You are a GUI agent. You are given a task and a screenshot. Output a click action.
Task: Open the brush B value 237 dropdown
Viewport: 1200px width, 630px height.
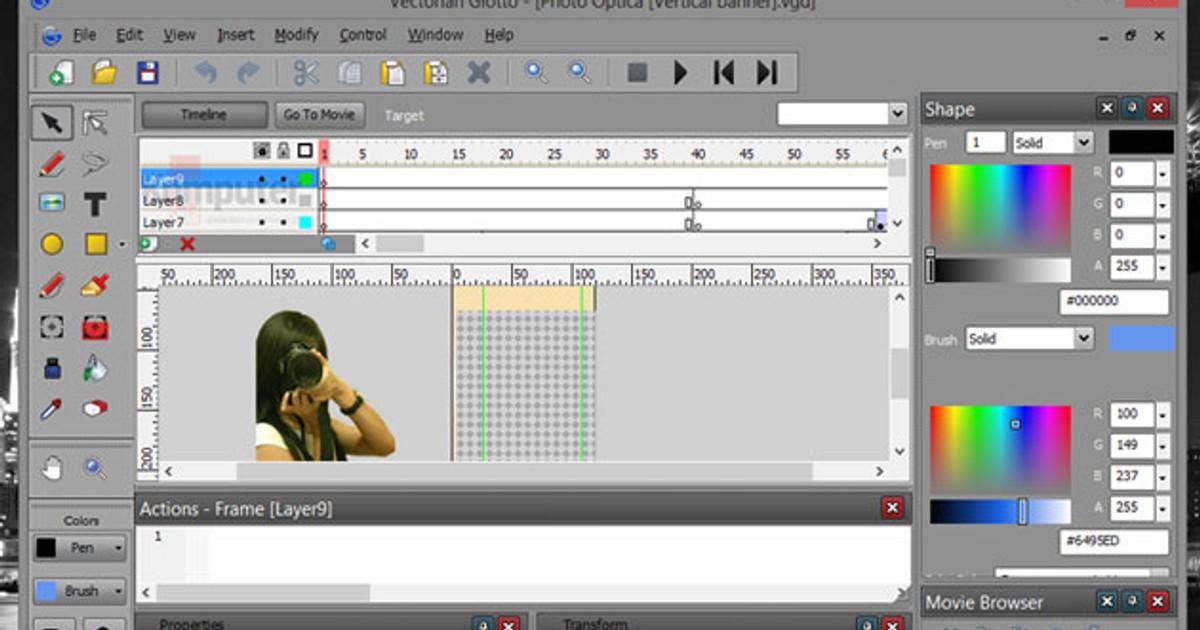[1163, 477]
